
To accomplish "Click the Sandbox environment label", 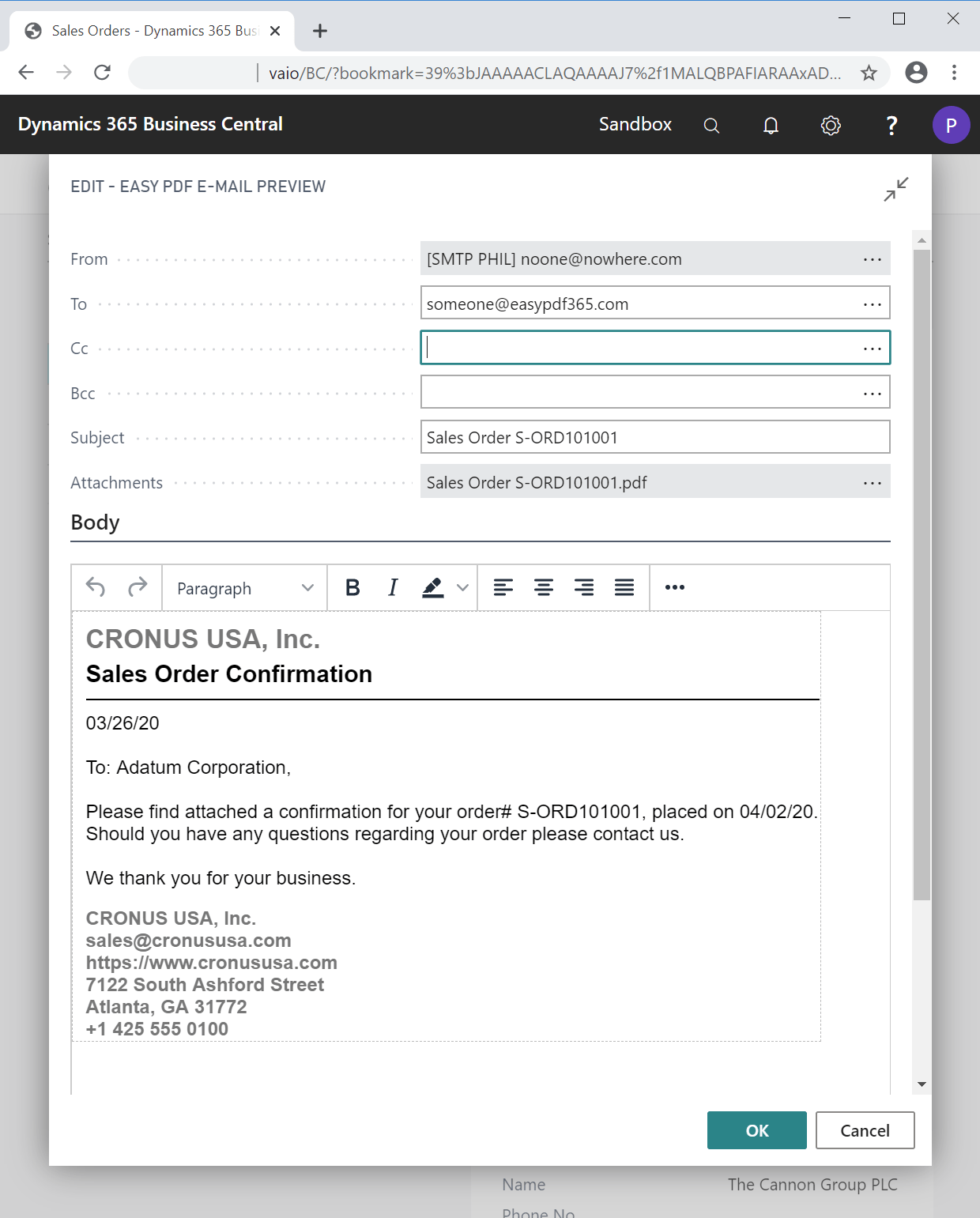I will pyautogui.click(x=635, y=125).
